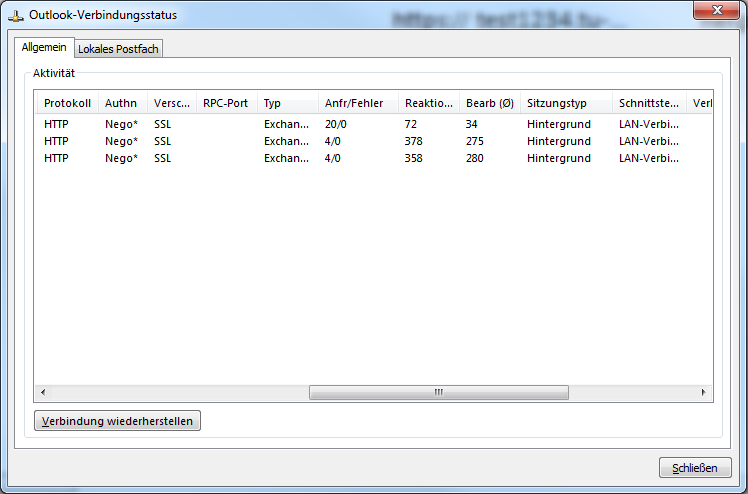Screen dimensions: 748x494
Task: Sort by the Bearb (Ø) column header
Action: [490, 103]
